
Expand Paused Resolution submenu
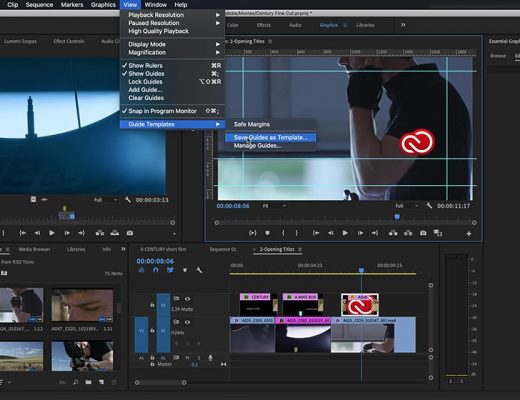click(x=172, y=23)
